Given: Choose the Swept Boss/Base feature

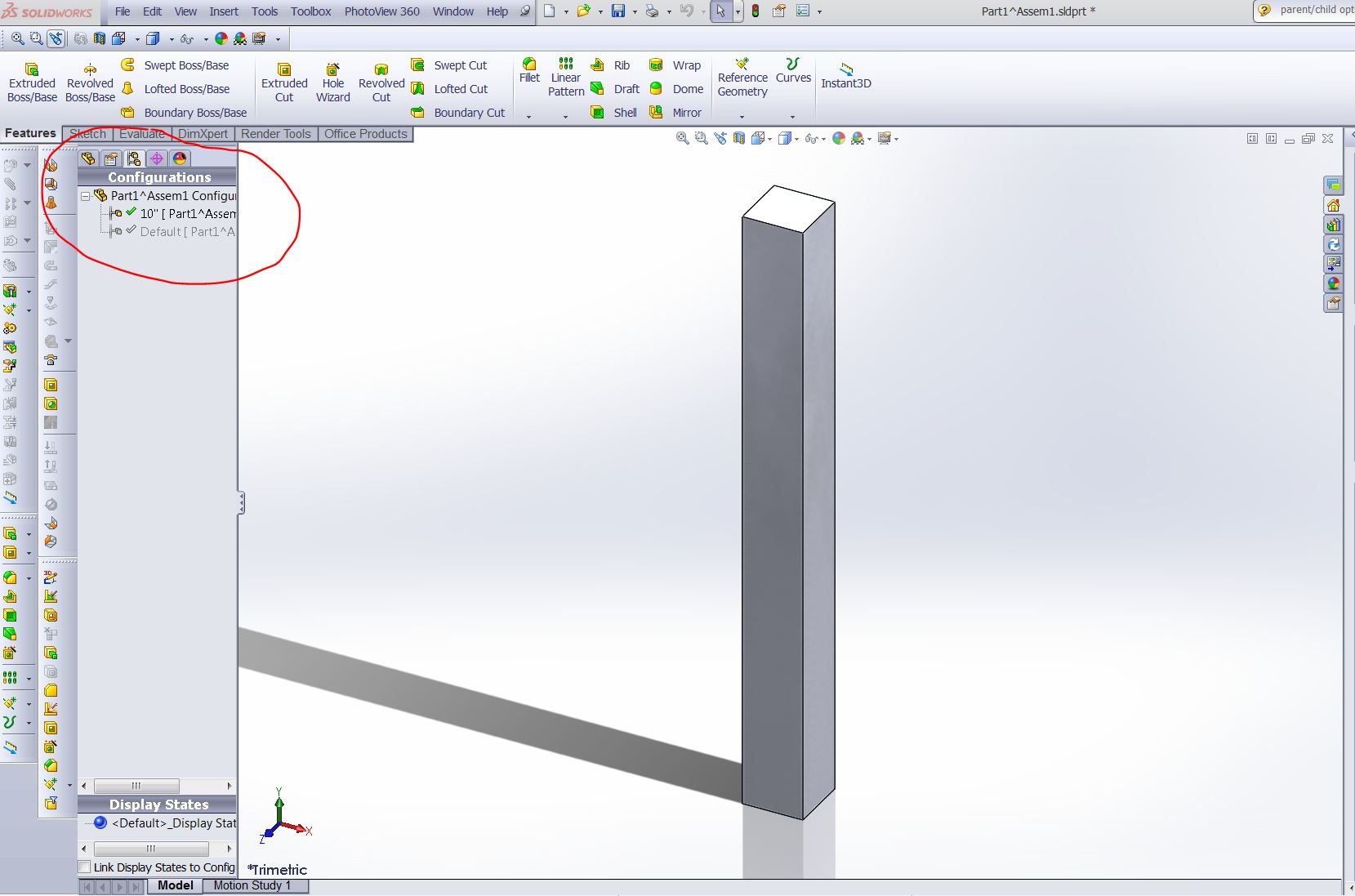Looking at the screenshot, I should pyautogui.click(x=175, y=65).
